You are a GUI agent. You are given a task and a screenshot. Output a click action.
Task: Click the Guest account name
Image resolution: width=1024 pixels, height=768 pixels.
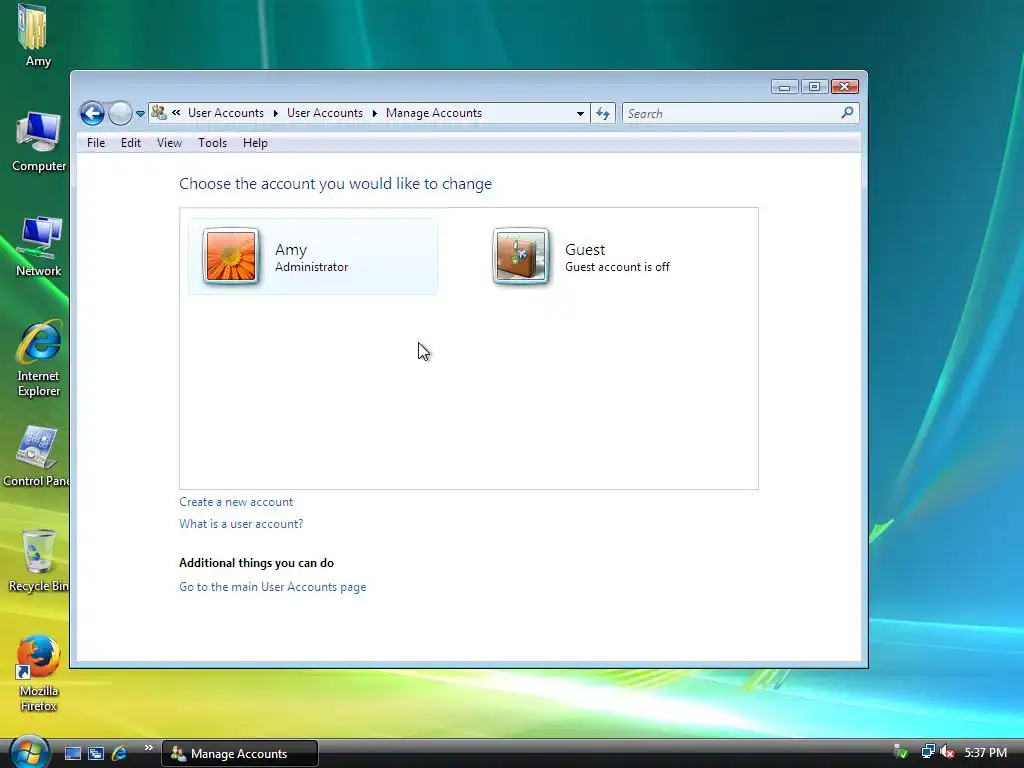point(584,249)
